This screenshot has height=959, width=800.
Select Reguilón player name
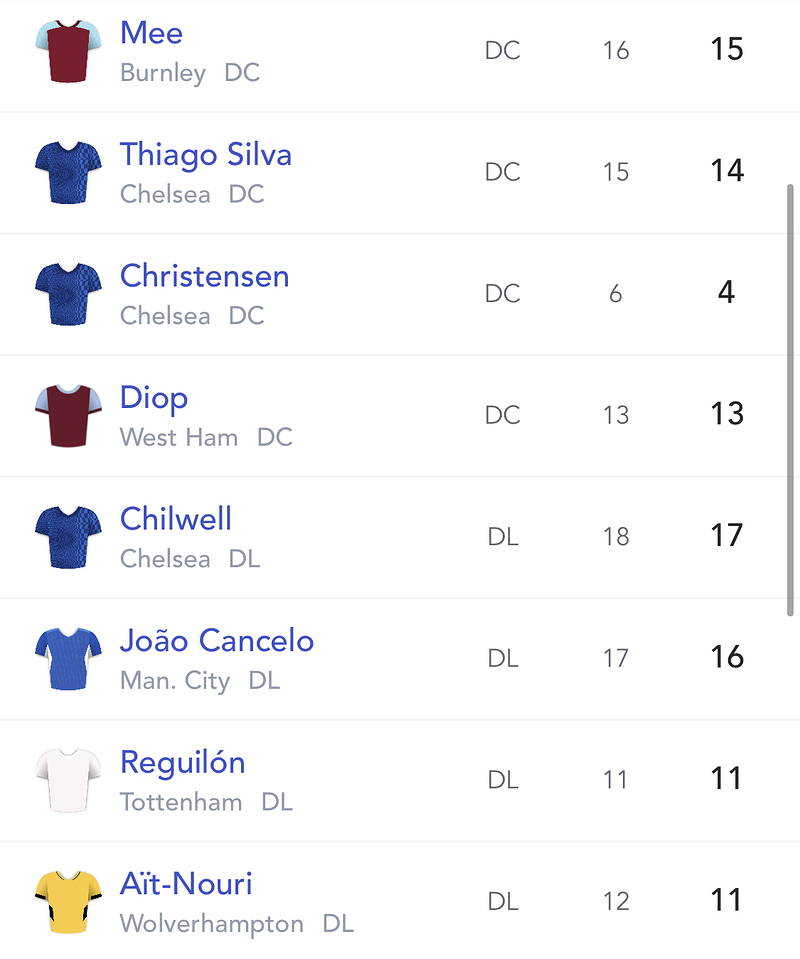[x=182, y=763]
